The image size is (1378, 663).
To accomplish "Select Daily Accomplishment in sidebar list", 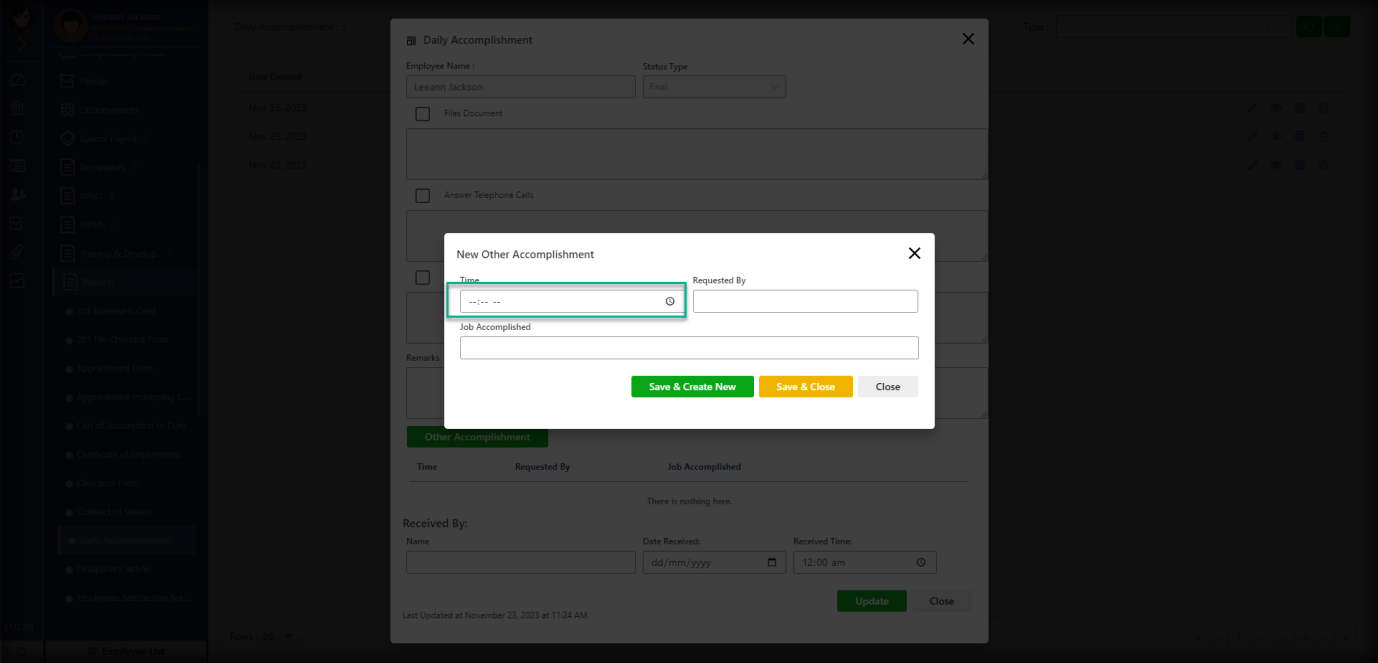I will click(124, 540).
